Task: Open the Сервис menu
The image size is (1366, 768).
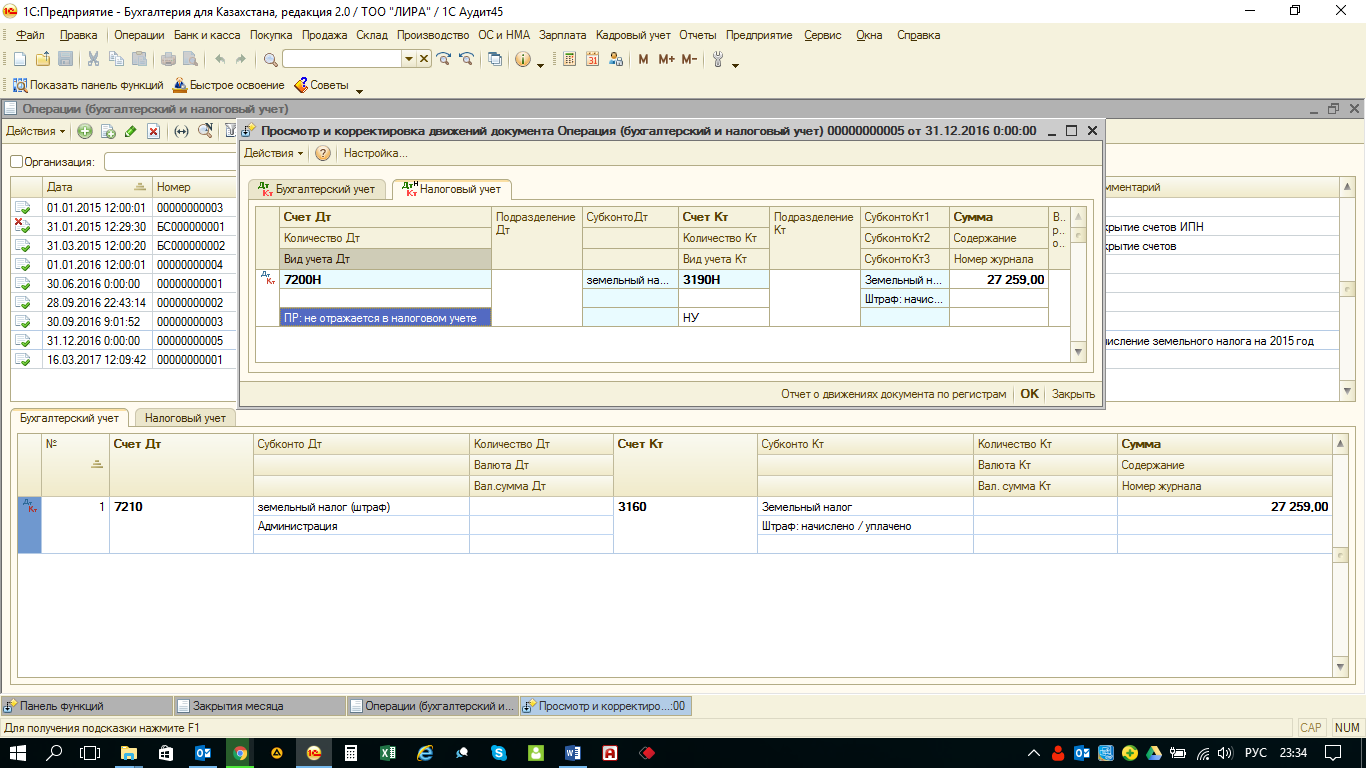Action: click(823, 35)
